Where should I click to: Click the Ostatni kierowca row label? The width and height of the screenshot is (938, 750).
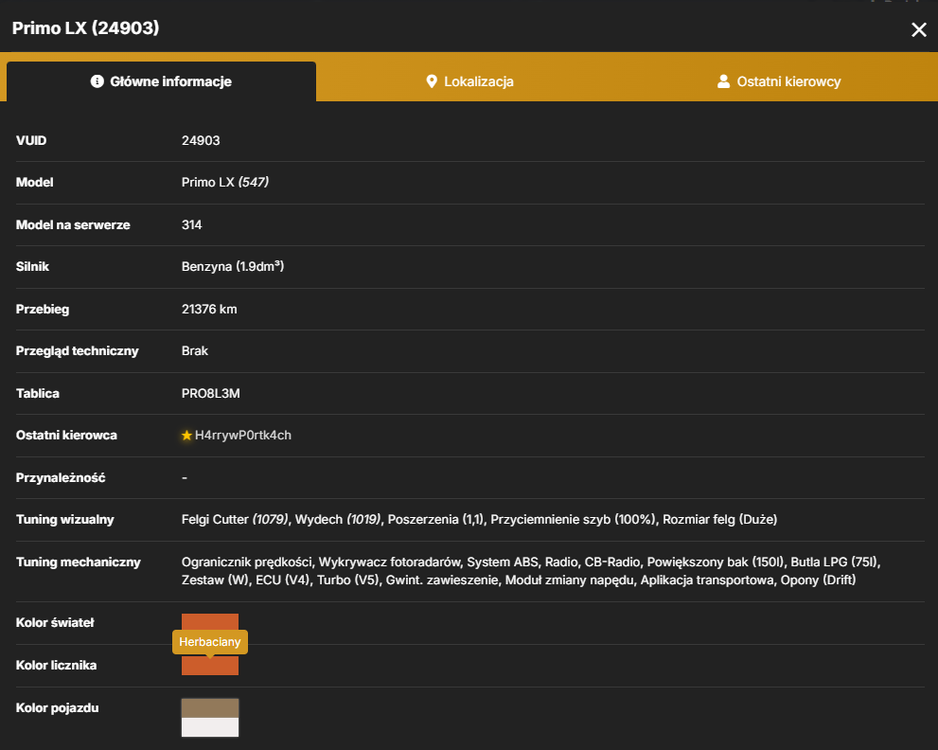pos(66,435)
